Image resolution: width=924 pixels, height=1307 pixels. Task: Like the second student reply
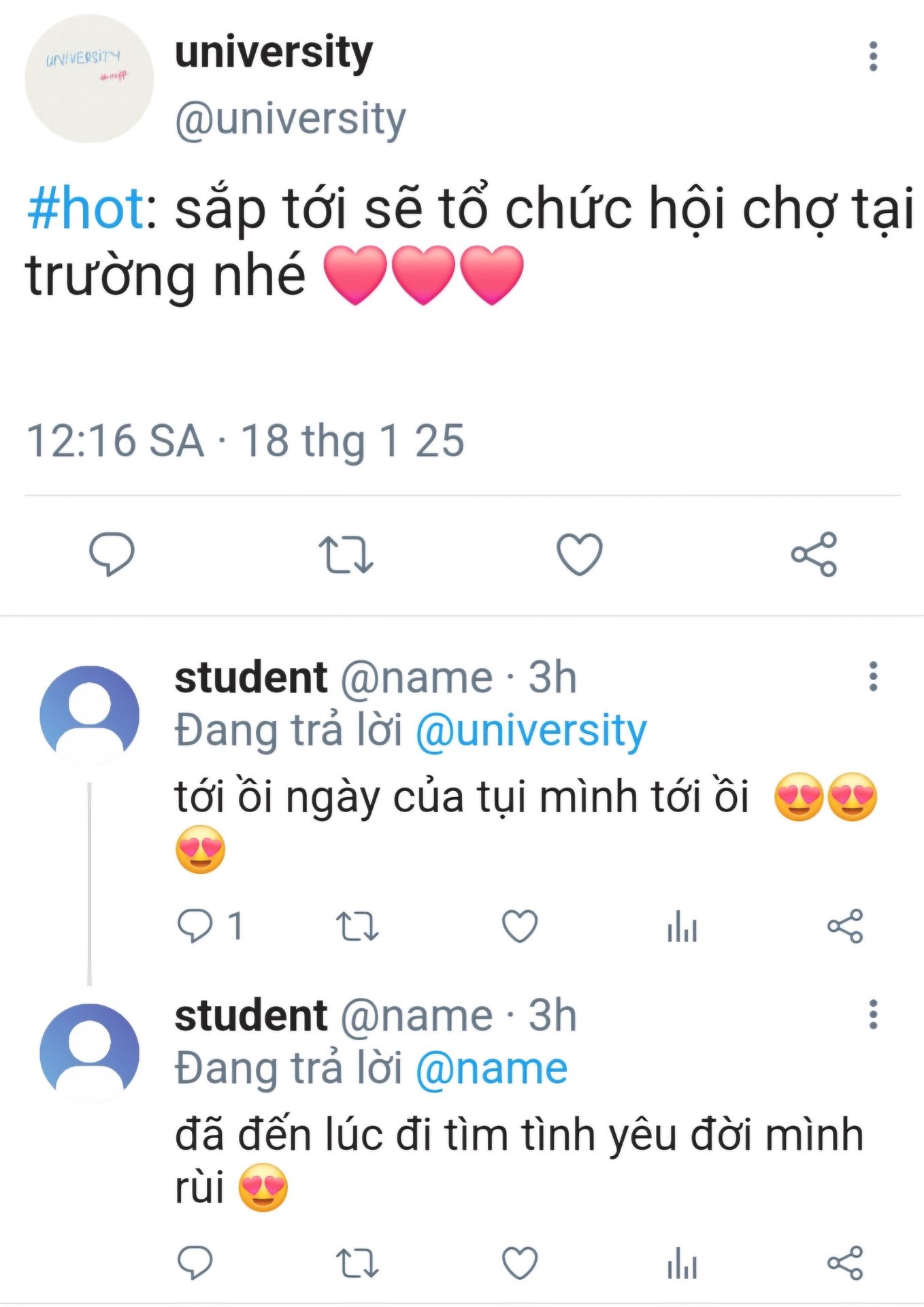[x=520, y=1263]
